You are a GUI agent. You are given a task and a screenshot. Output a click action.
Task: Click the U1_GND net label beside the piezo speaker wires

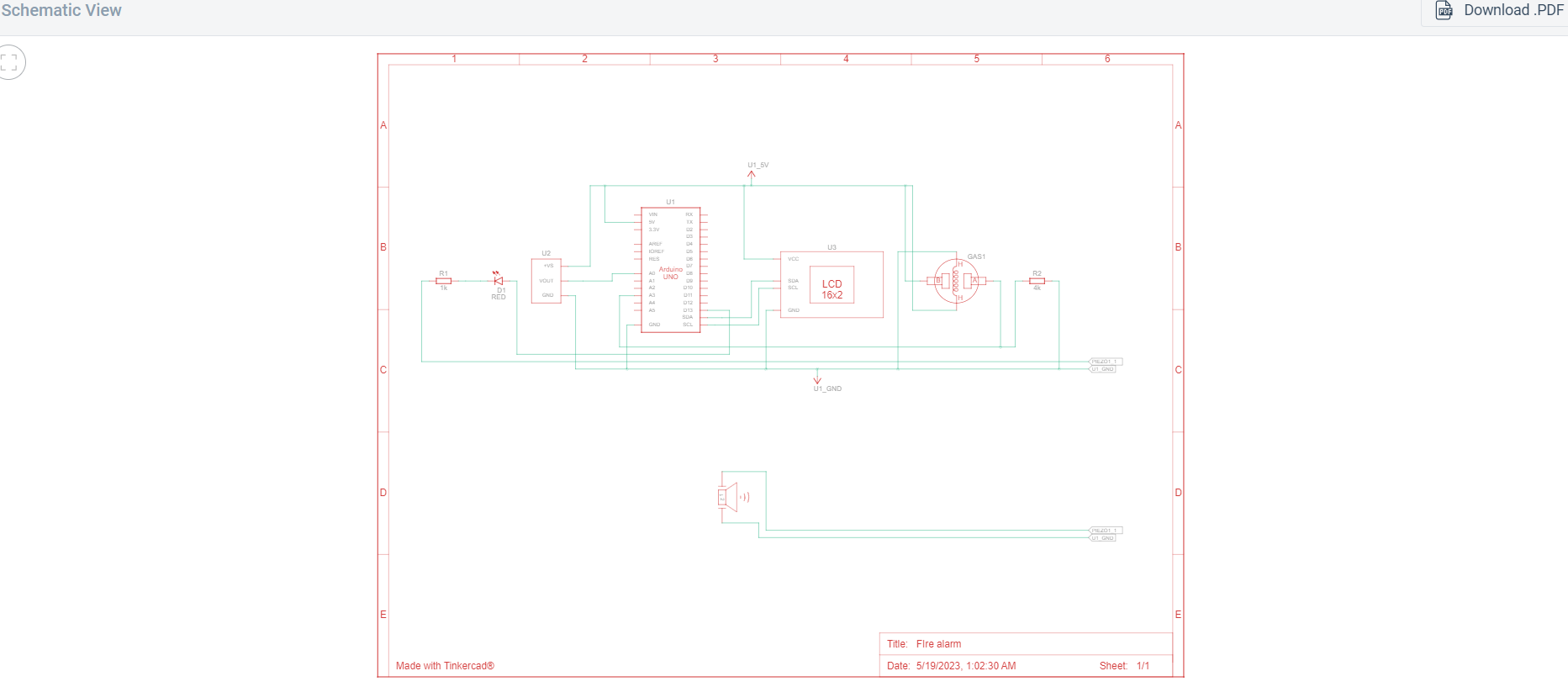(1103, 538)
